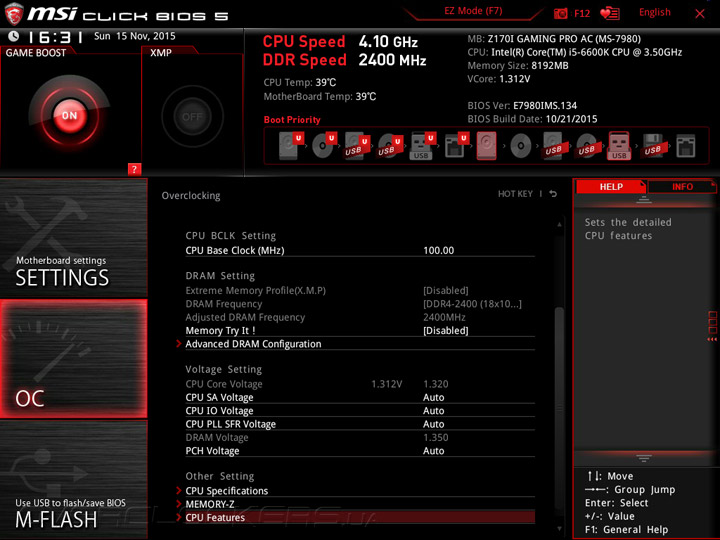Image resolution: width=720 pixels, height=540 pixels.
Task: Open the Memory Try It! [Disabled] option
Action: pyautogui.click(x=360, y=331)
